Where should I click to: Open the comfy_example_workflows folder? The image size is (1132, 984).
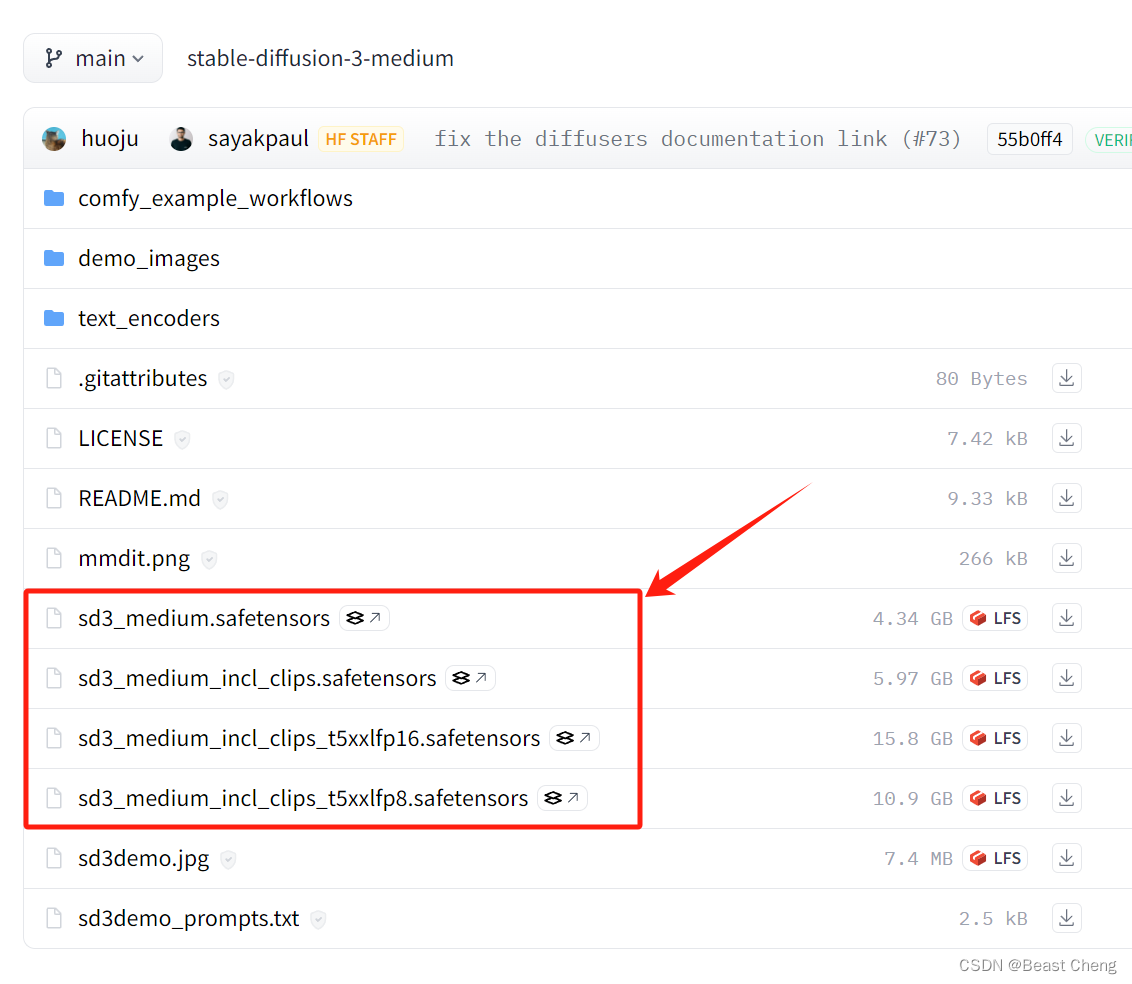[x=215, y=199]
